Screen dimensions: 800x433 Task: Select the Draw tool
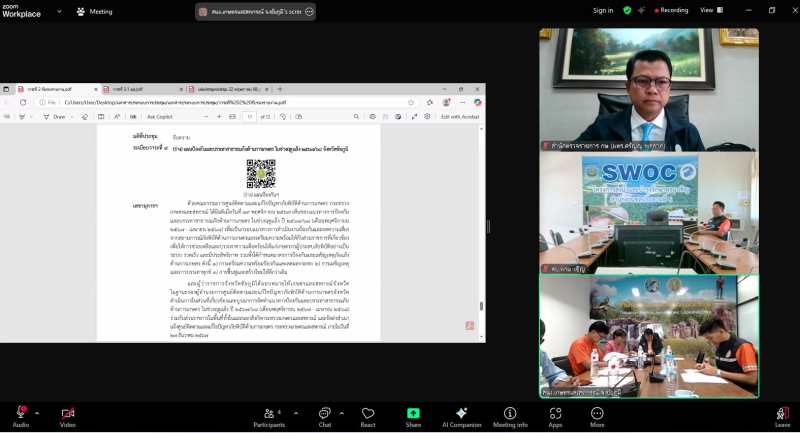click(54, 117)
